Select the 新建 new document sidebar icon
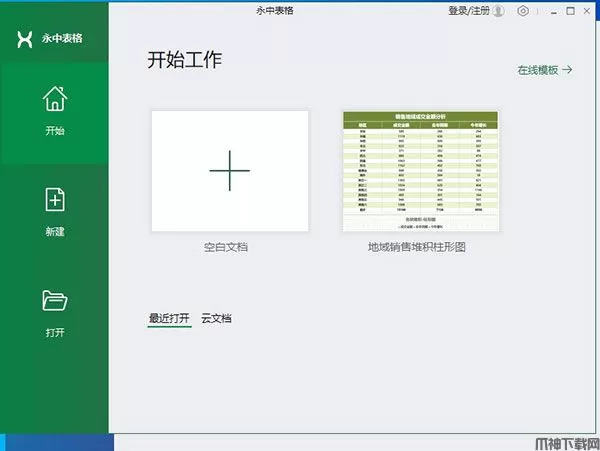The image size is (600, 451). coord(55,199)
